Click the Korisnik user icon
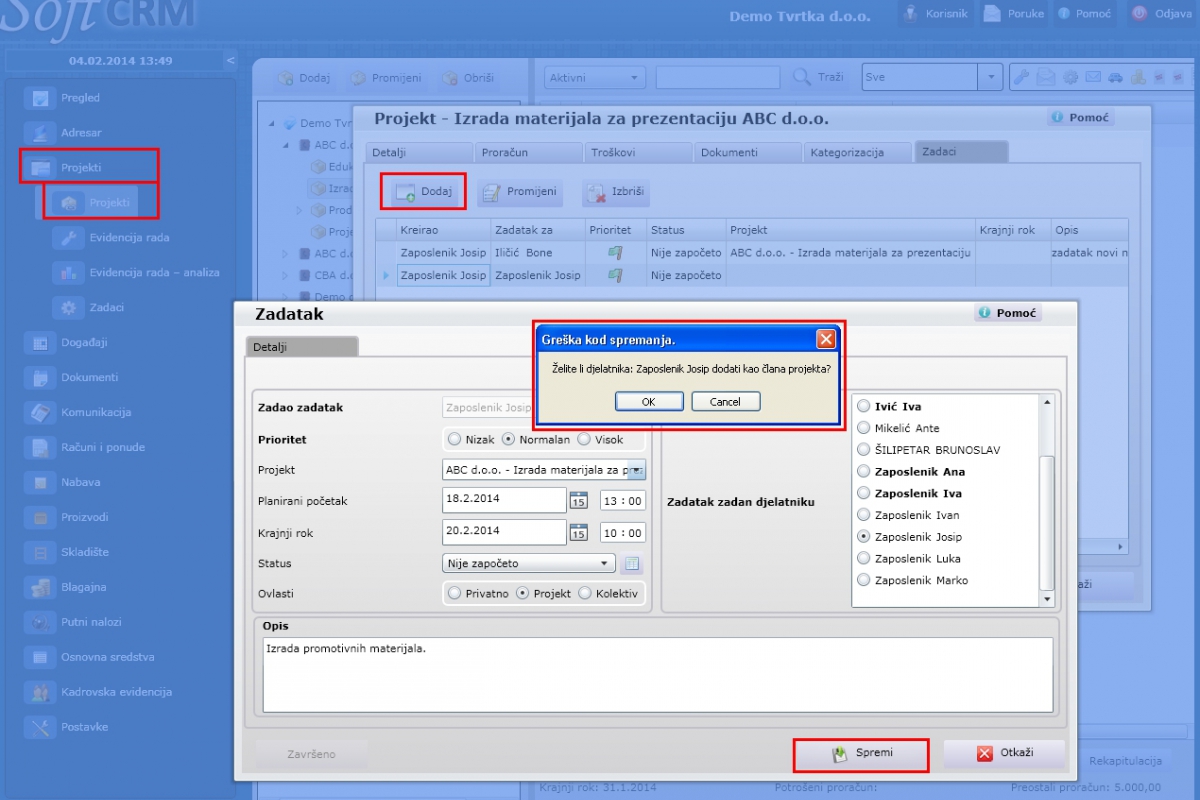This screenshot has width=1200, height=800. [910, 14]
